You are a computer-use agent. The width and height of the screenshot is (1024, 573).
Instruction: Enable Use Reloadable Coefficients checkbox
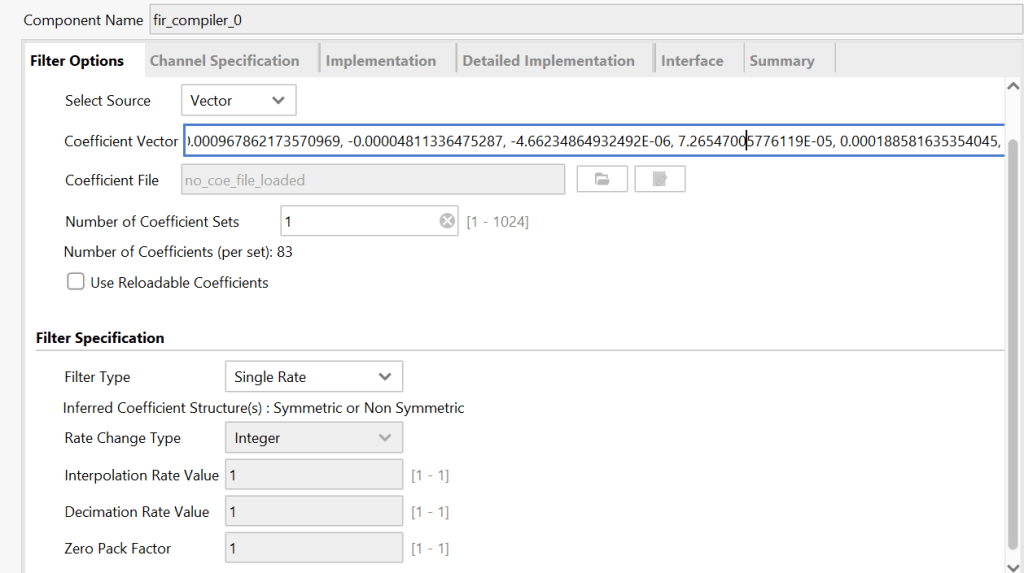[76, 282]
